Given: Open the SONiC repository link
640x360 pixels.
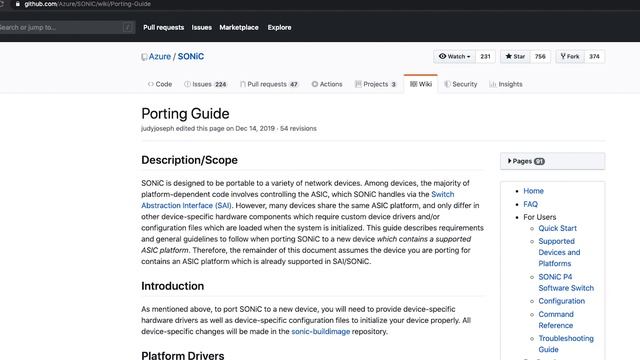Looking at the screenshot, I should (191, 56).
